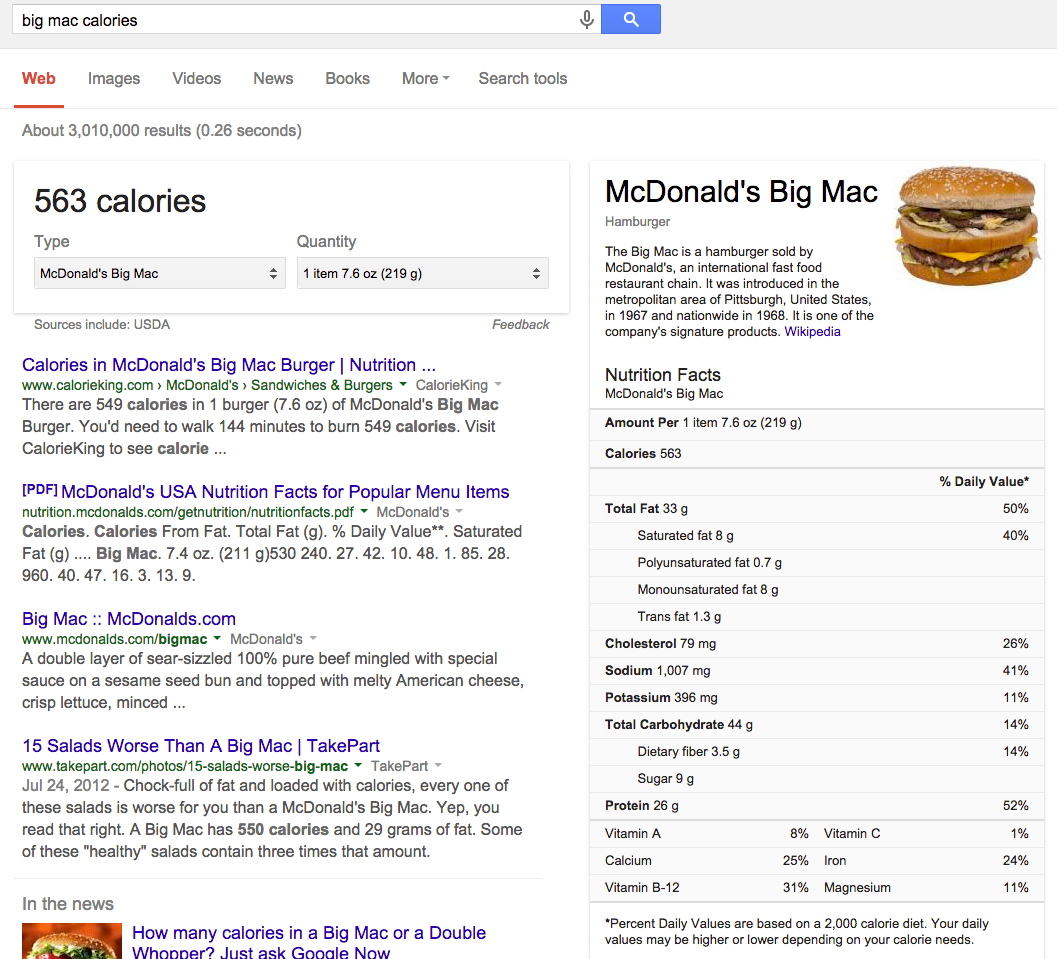This screenshot has width=1057, height=959.
Task: Open Big Mac :: McDonalds.com result
Action: tap(129, 619)
